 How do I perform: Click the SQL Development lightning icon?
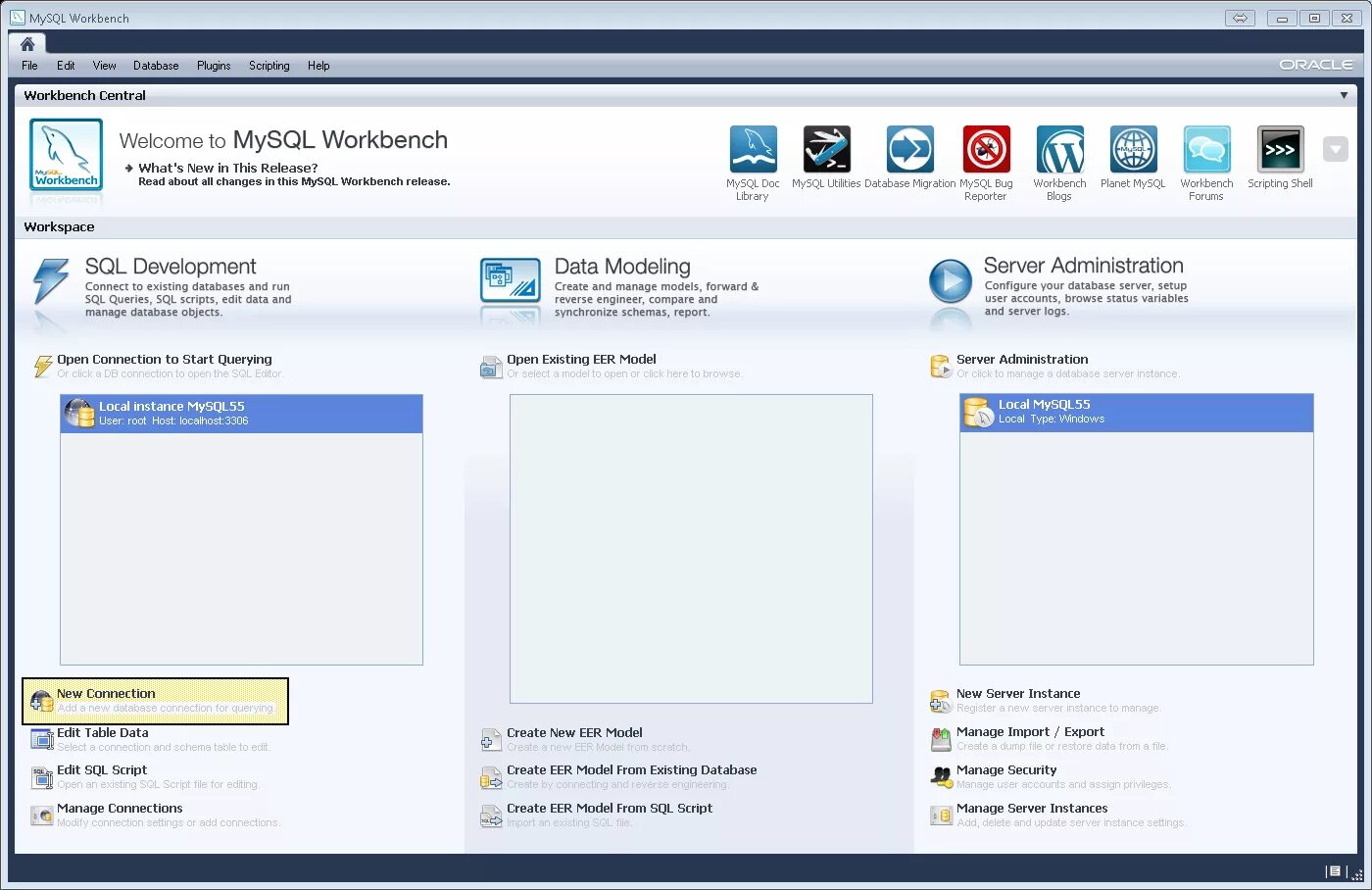(x=51, y=281)
